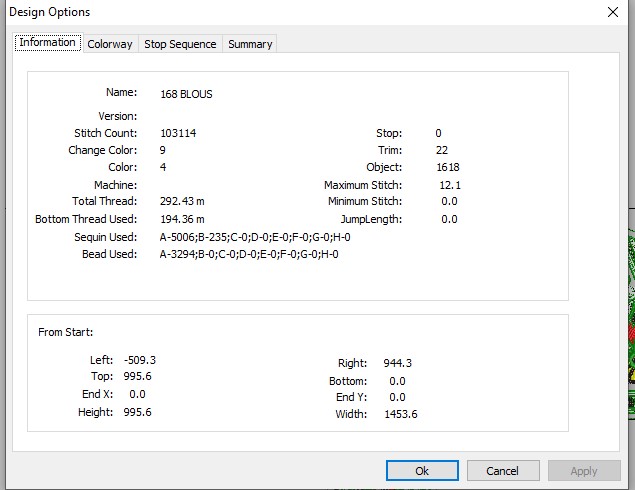The height and width of the screenshot is (490, 635).
Task: Close the Design Options dialog
Action: pyautogui.click(x=613, y=12)
